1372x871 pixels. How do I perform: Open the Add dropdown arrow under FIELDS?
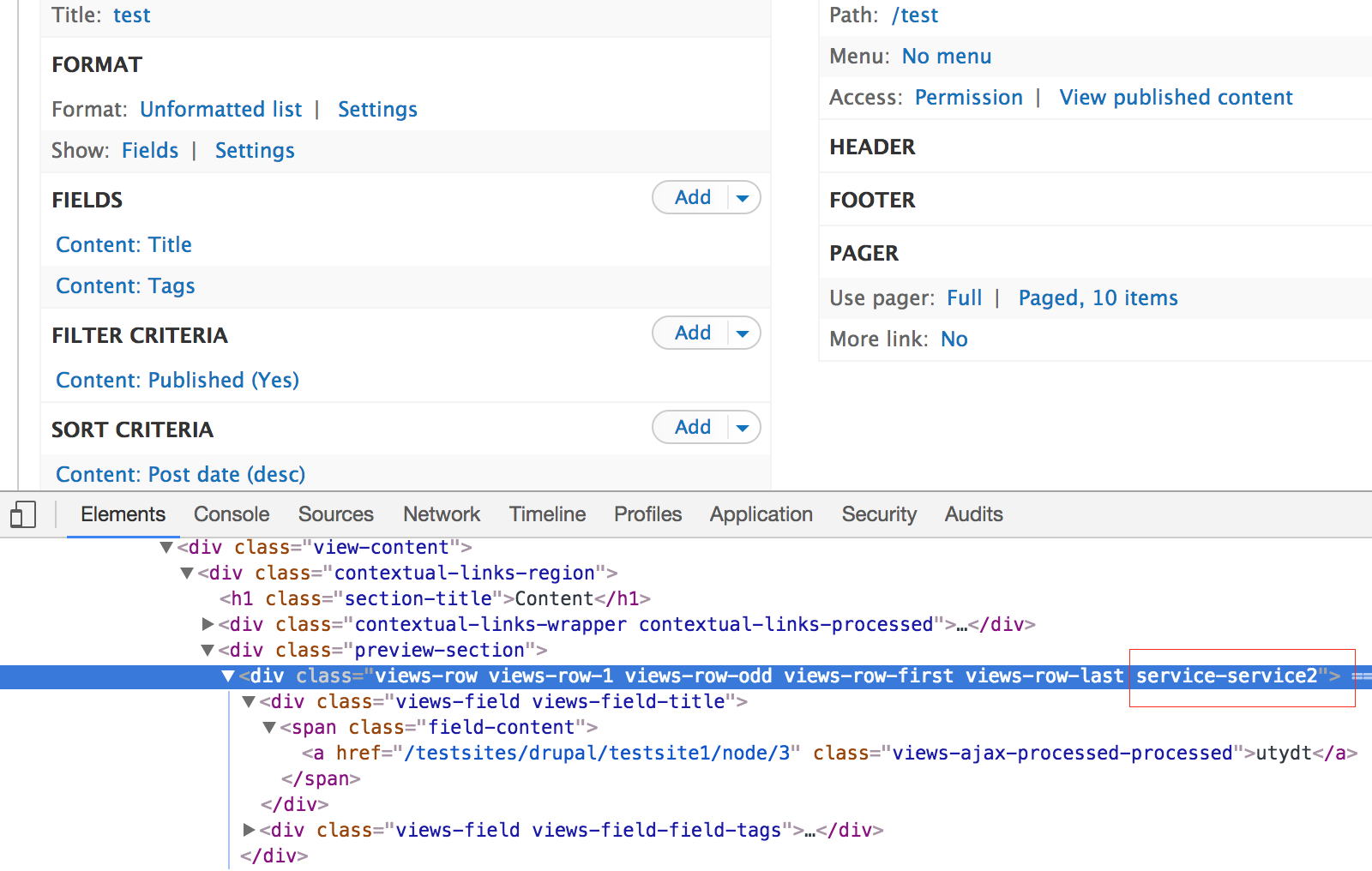point(743,197)
